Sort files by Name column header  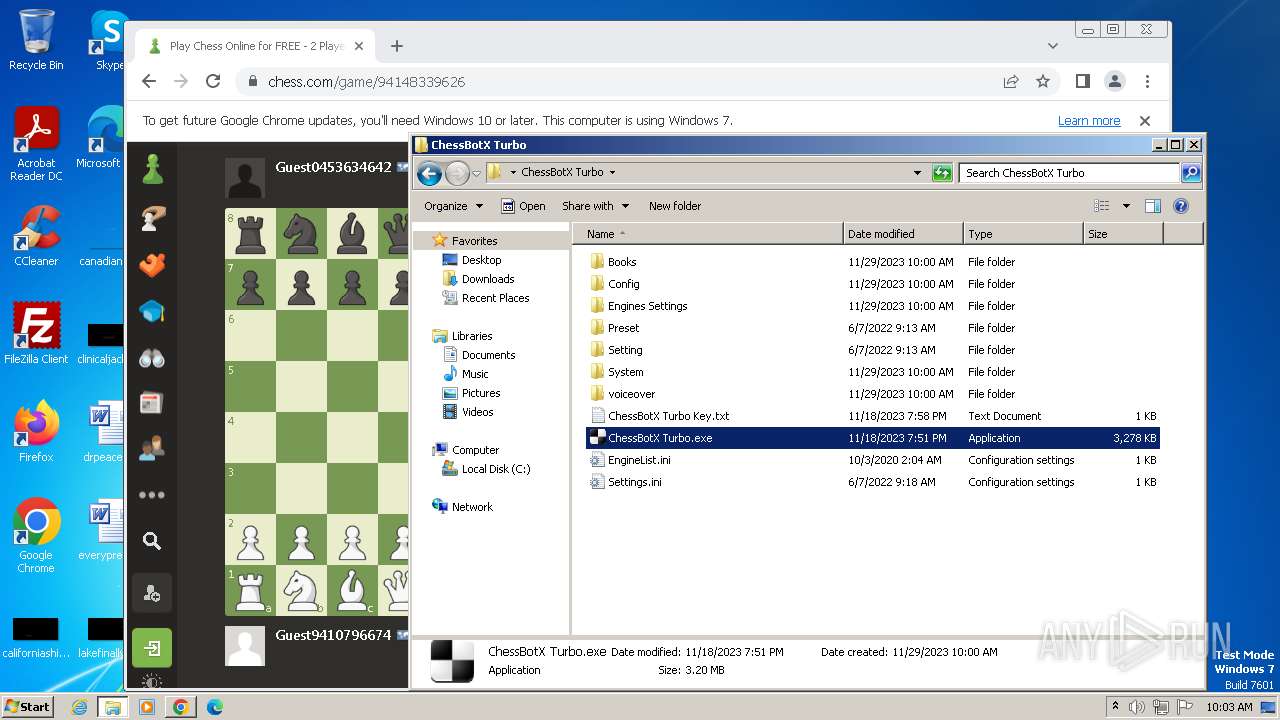coord(708,234)
